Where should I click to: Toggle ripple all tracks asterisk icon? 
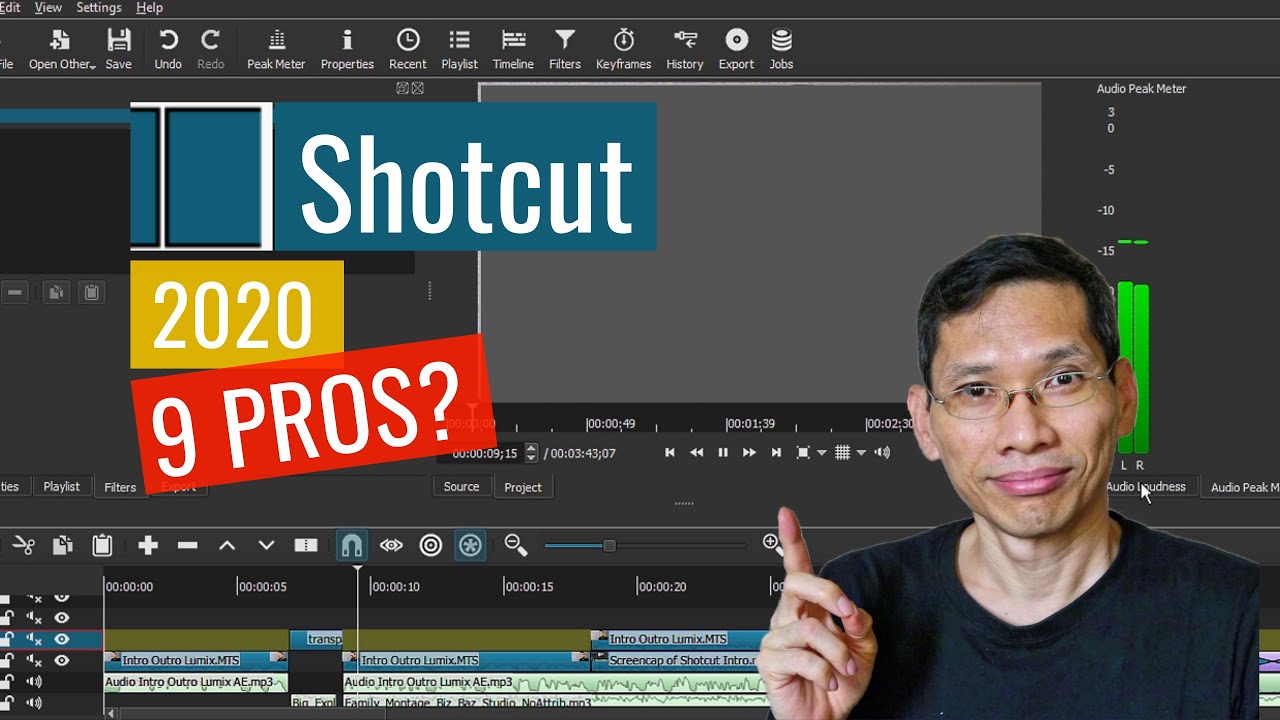[x=470, y=545]
